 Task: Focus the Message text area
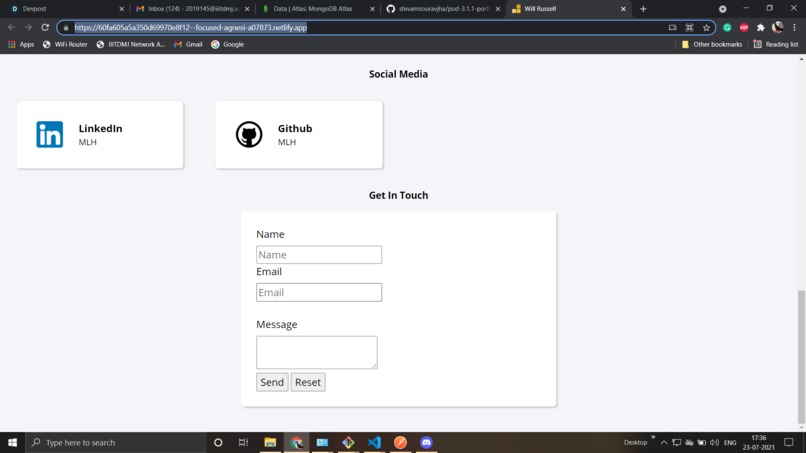[317, 352]
